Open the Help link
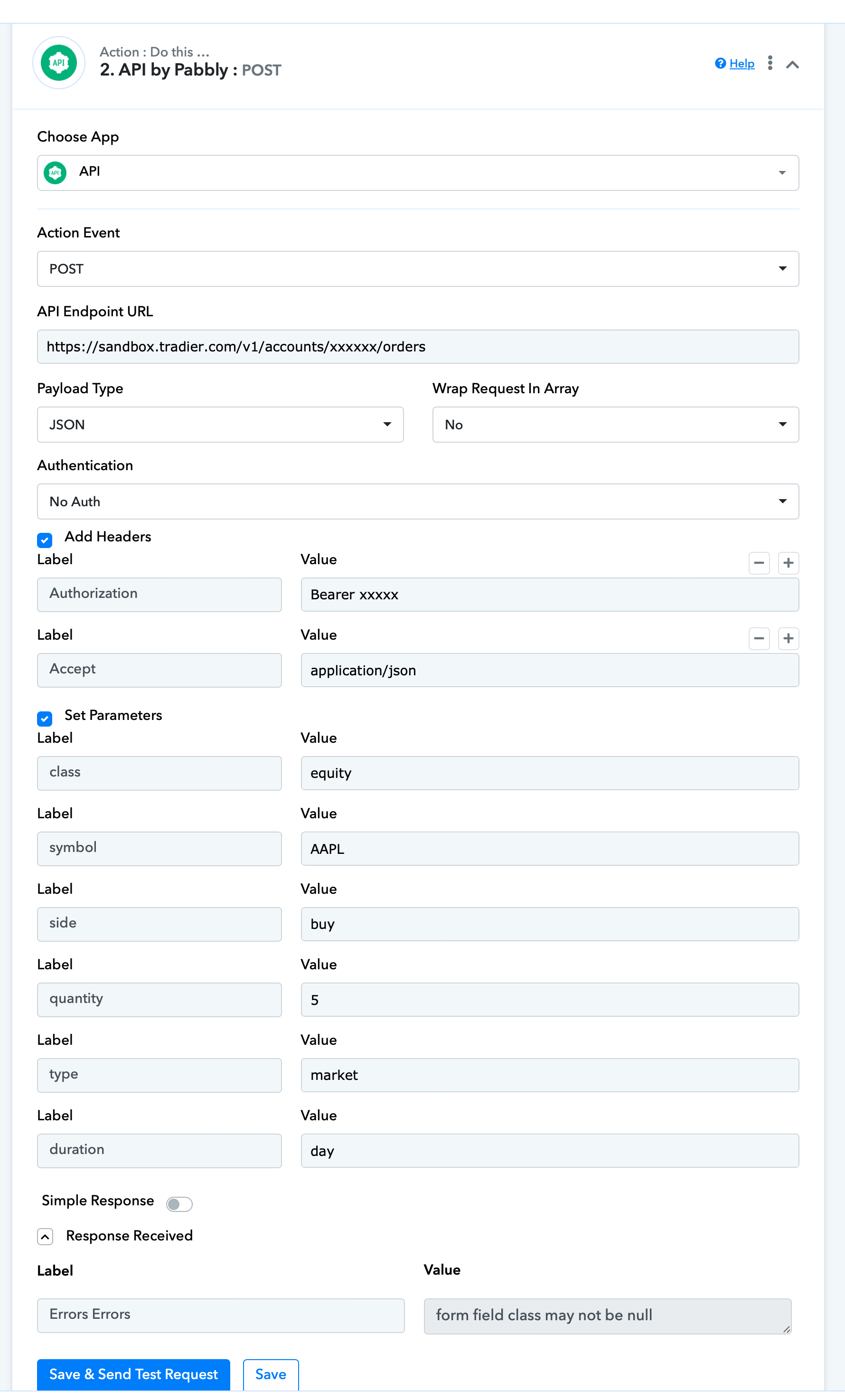 point(742,64)
